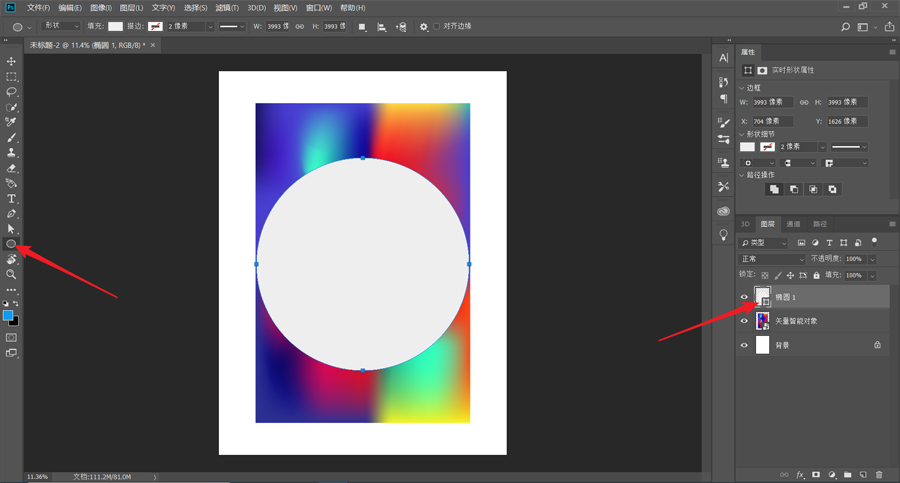This screenshot has width=900, height=483.
Task: Select the Horizontal Type tool
Action: coord(12,199)
